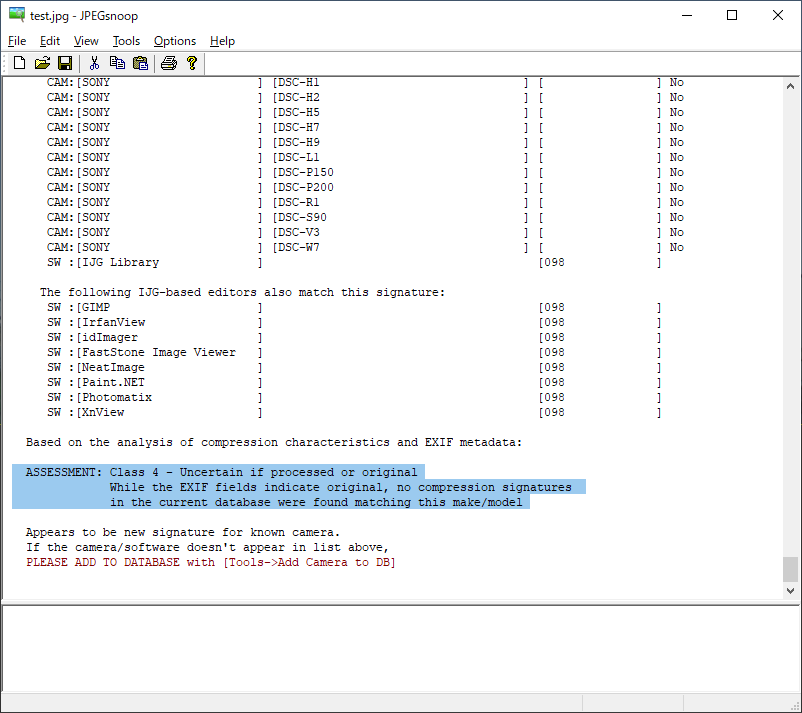This screenshot has height=713, width=802.
Task: Click the New document toolbar icon
Action: pyautogui.click(x=19, y=63)
